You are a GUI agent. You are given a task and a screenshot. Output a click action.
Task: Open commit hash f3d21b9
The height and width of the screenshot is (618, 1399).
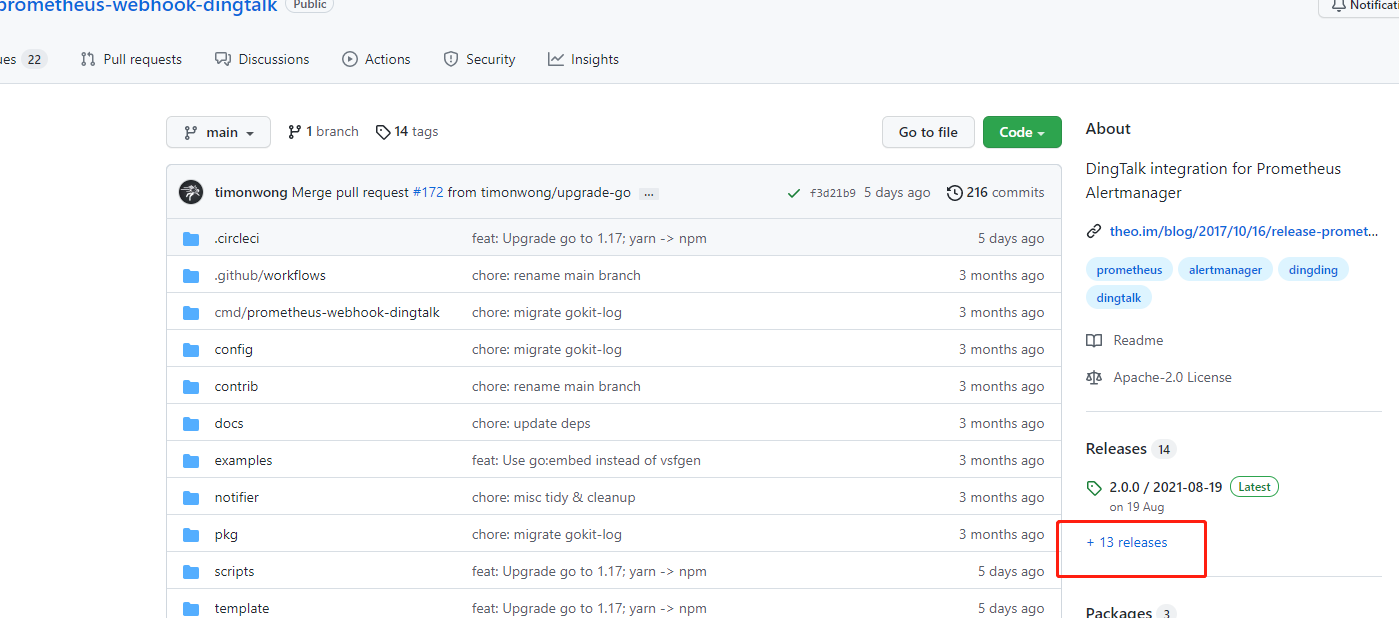833,193
